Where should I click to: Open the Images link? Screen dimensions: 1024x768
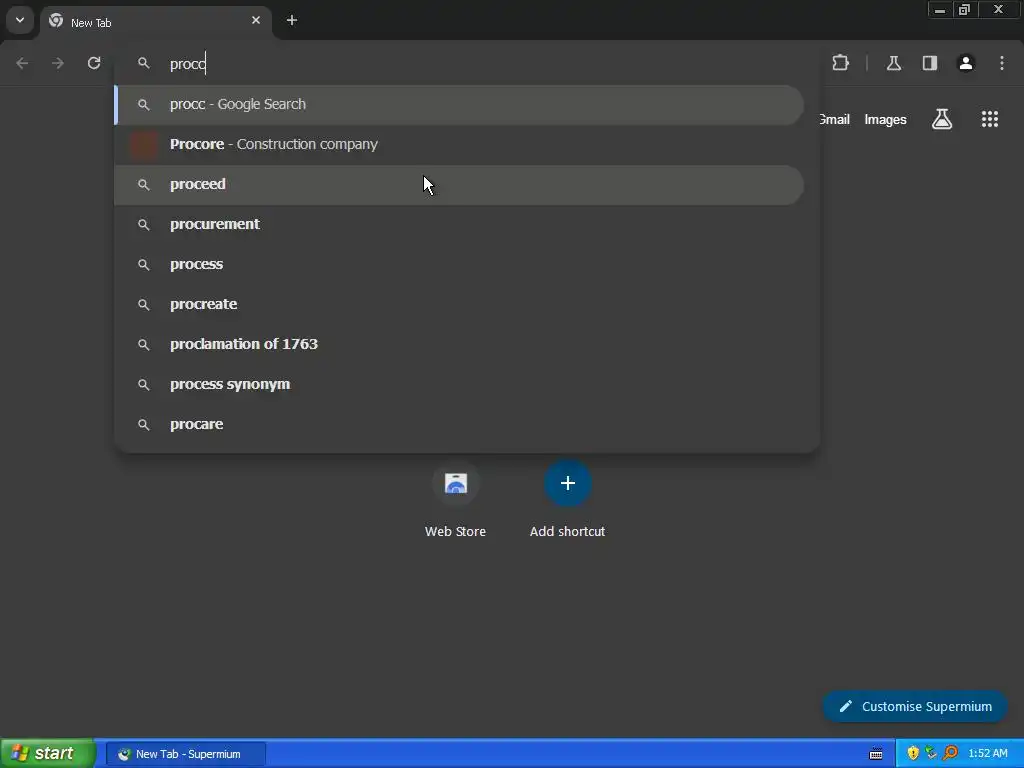coord(885,120)
